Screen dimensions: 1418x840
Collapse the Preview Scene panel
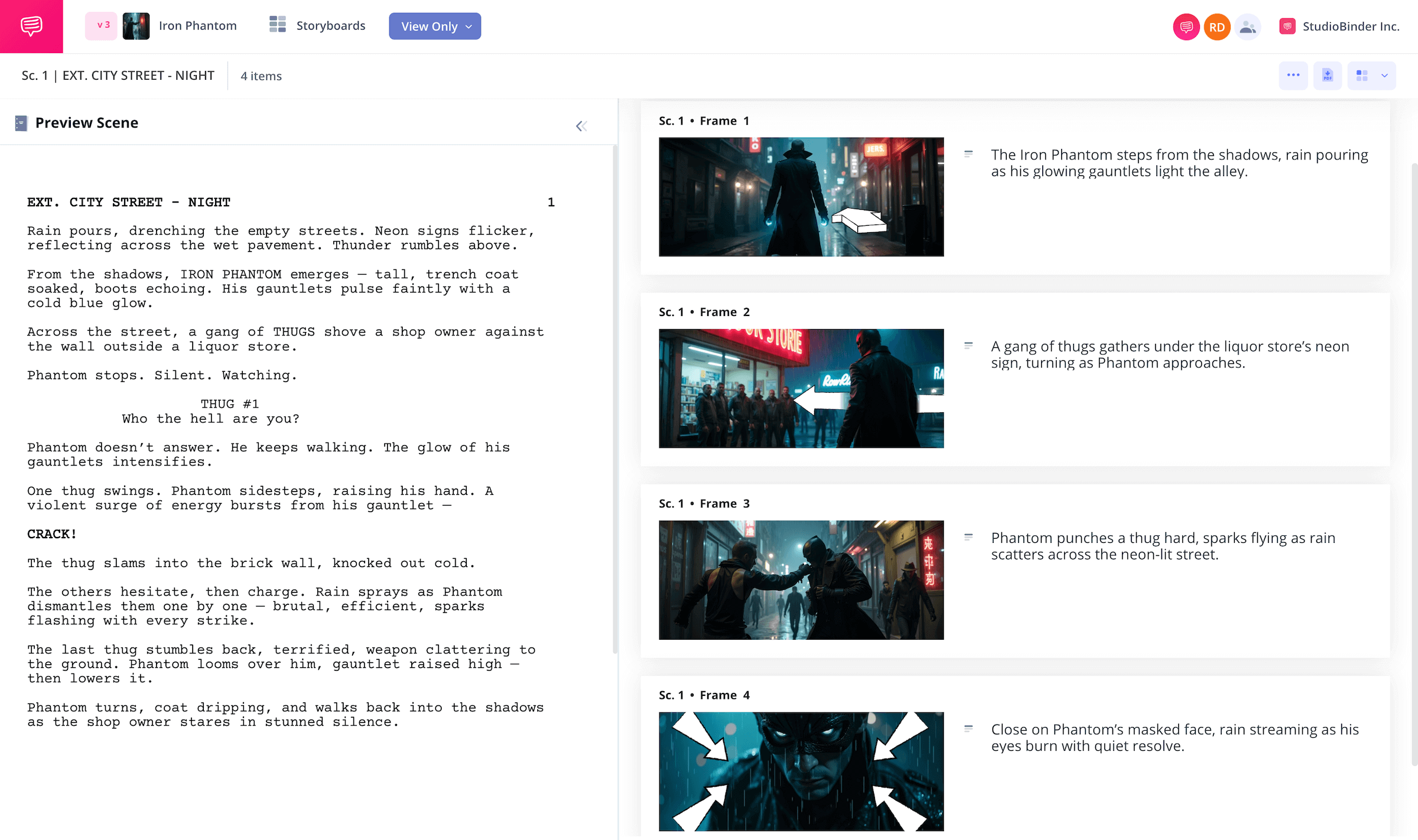pos(581,125)
